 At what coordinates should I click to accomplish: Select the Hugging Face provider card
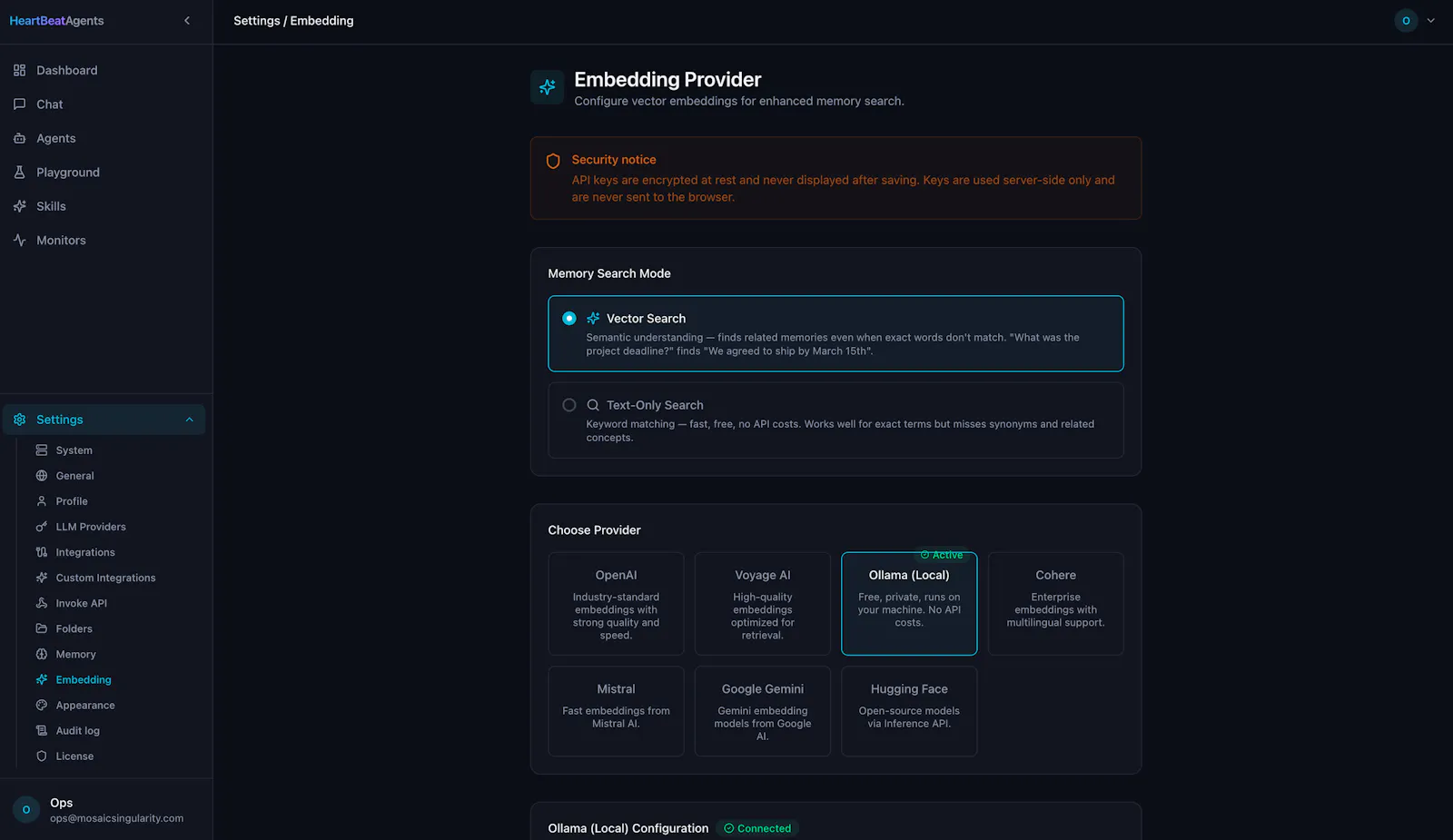pos(909,711)
